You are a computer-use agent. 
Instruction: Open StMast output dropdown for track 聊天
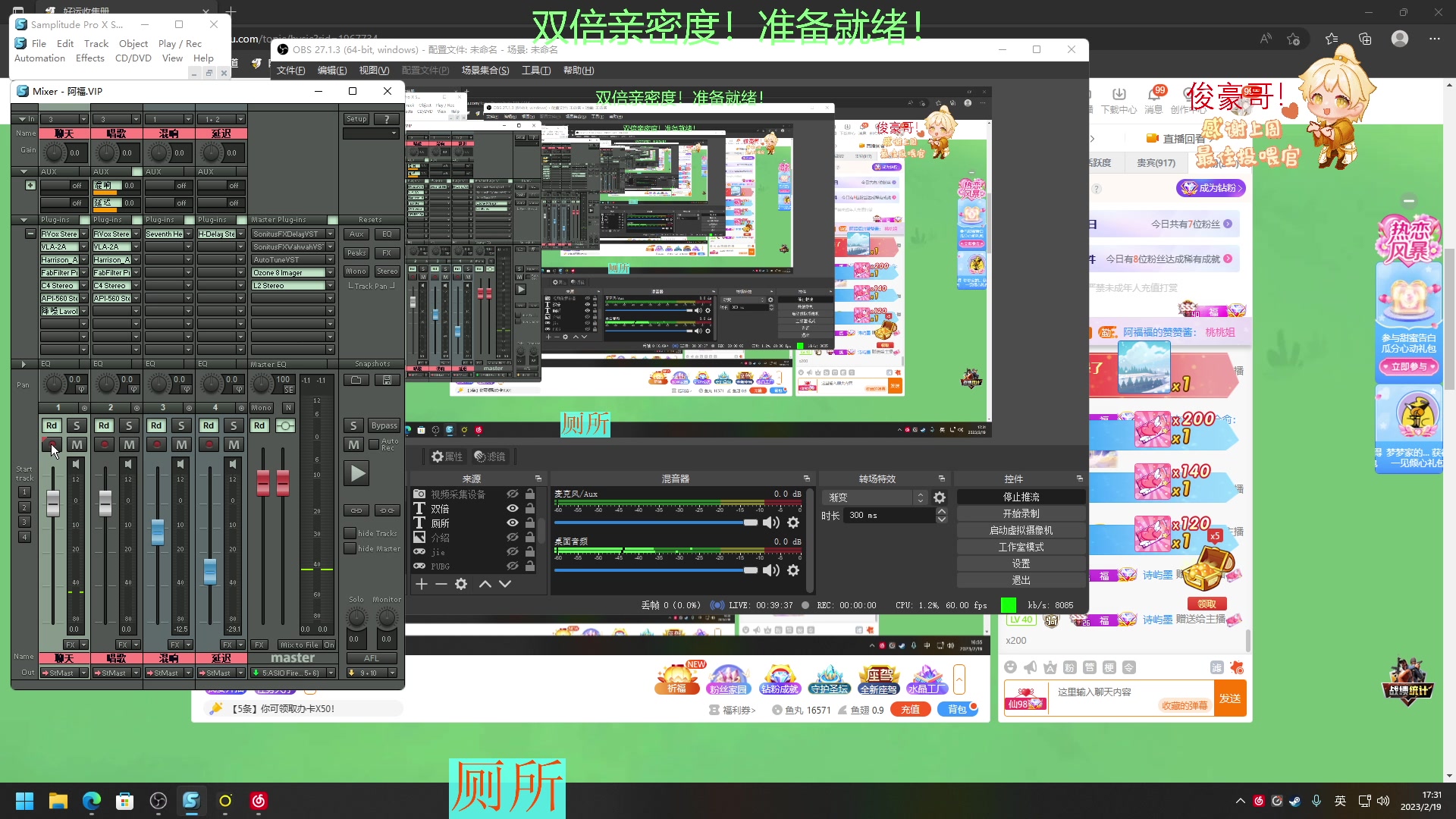click(84, 673)
